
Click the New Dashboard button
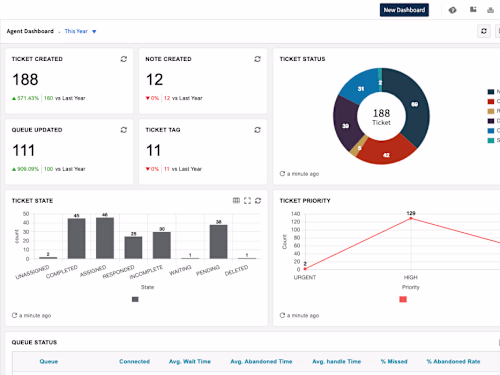coord(404,10)
